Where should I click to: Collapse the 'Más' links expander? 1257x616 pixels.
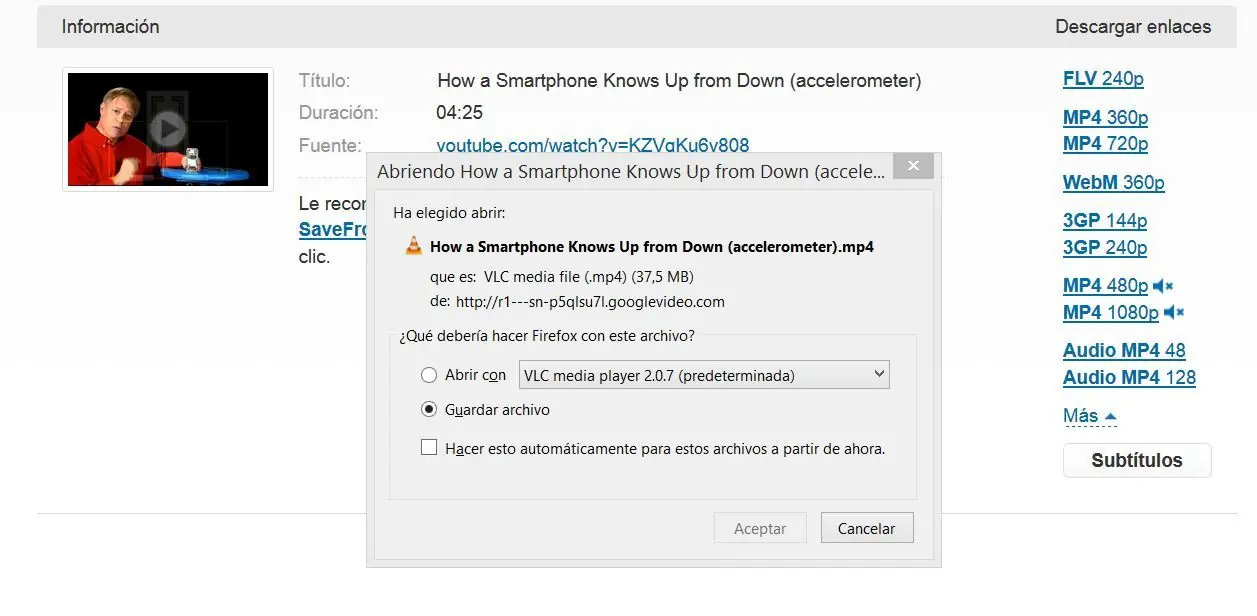click(x=1090, y=416)
